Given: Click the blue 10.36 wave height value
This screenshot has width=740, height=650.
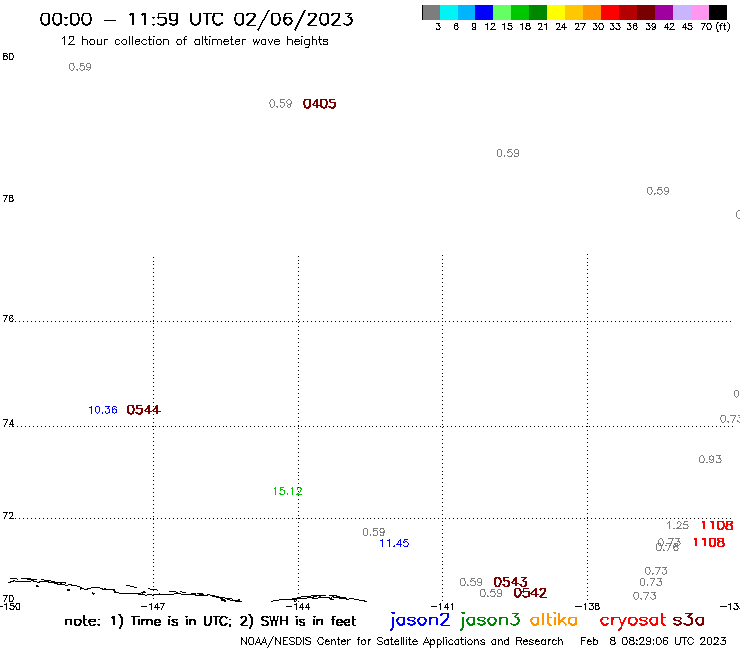Looking at the screenshot, I should point(103,410).
